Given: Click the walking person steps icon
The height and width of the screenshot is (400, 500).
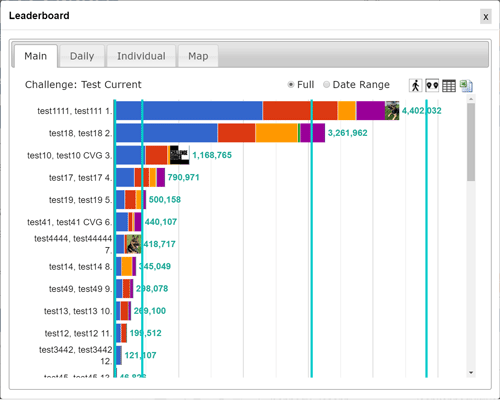Looking at the screenshot, I should click(x=415, y=86).
